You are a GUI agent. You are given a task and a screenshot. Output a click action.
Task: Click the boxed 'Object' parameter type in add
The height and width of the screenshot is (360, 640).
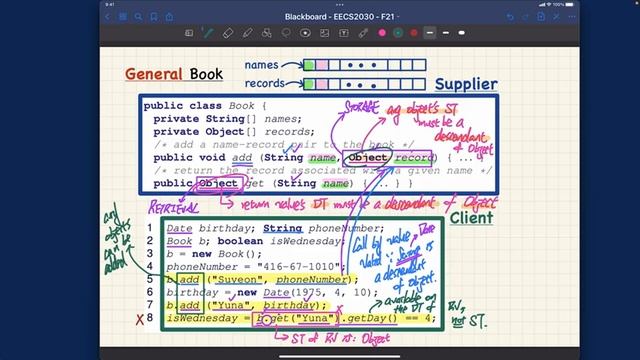(x=367, y=158)
